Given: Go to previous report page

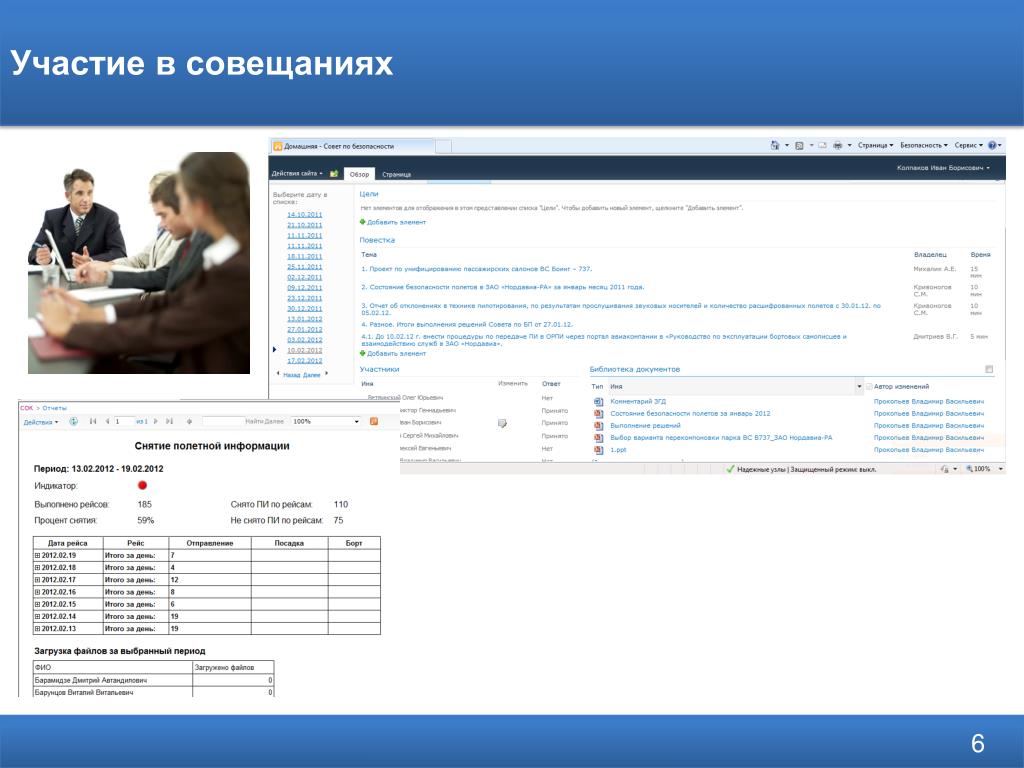Looking at the screenshot, I should [x=107, y=422].
